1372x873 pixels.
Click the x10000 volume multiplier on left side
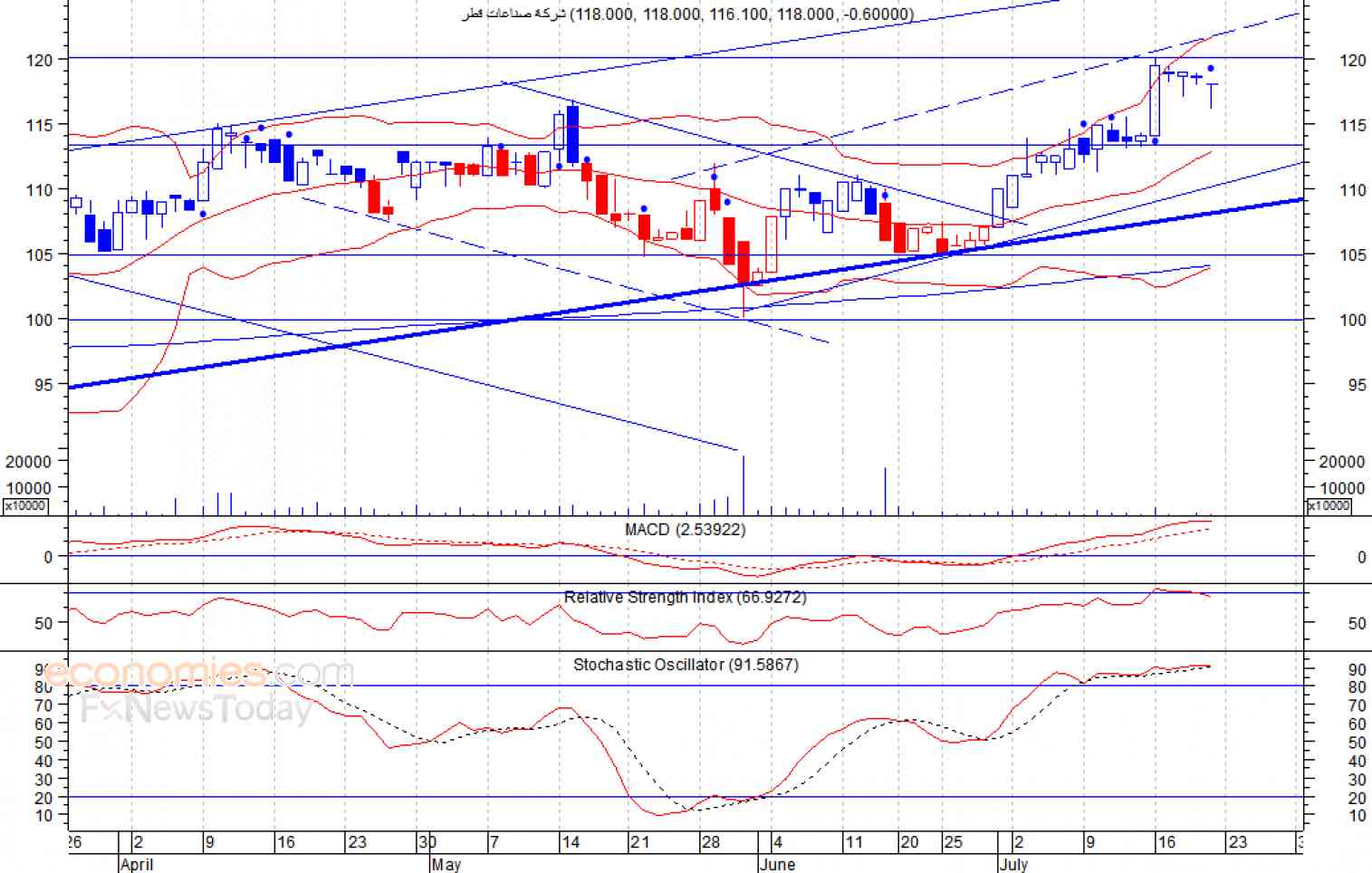coord(25,506)
